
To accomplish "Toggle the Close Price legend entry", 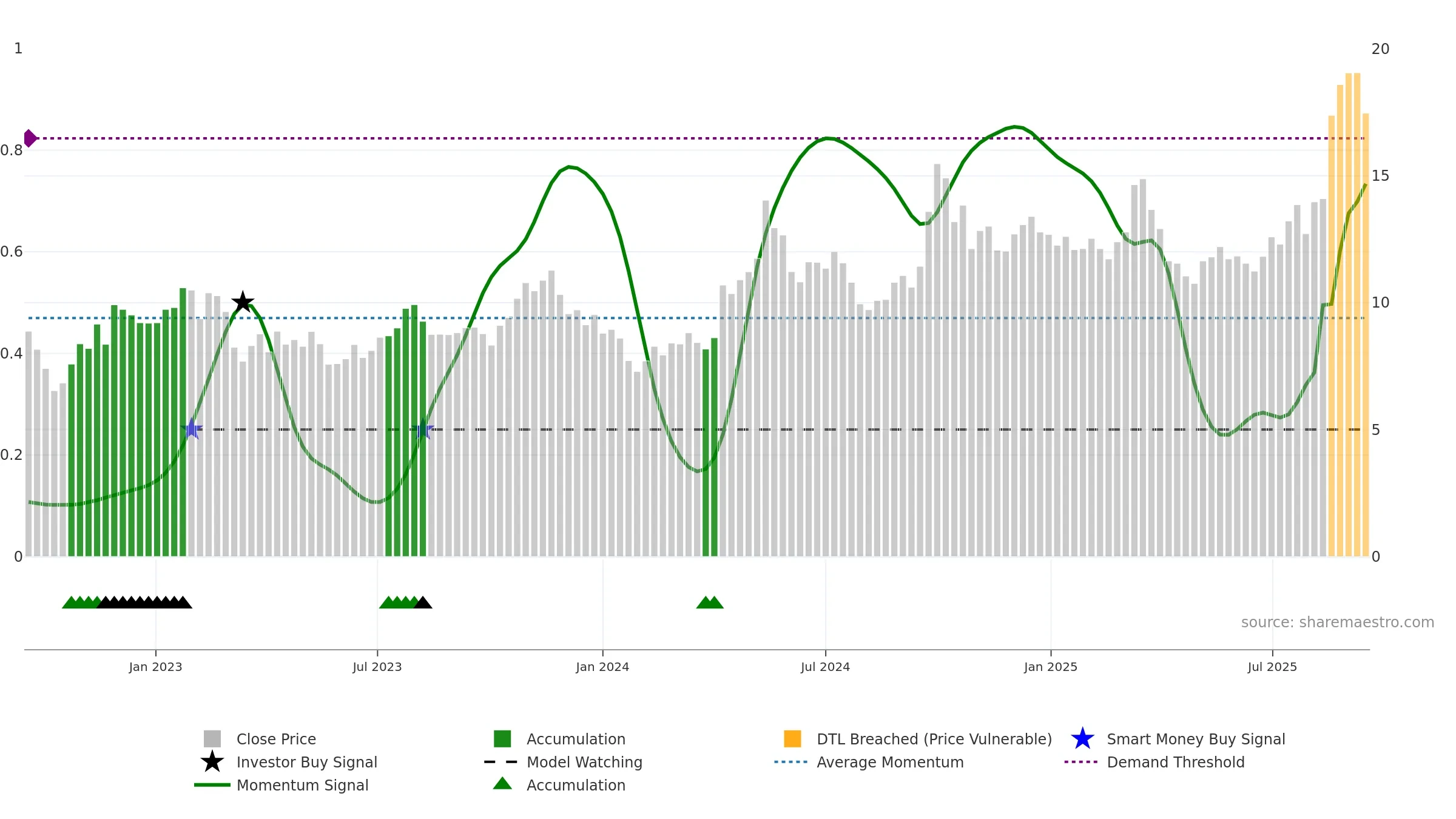I will point(260,739).
